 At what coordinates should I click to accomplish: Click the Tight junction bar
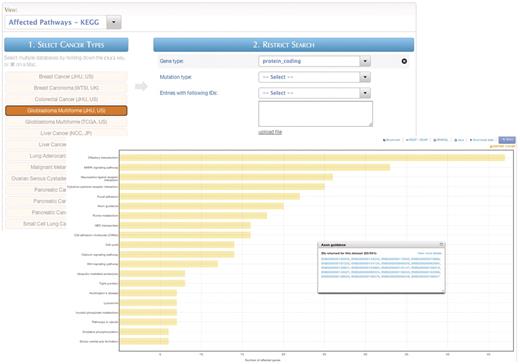pyautogui.click(x=153, y=284)
